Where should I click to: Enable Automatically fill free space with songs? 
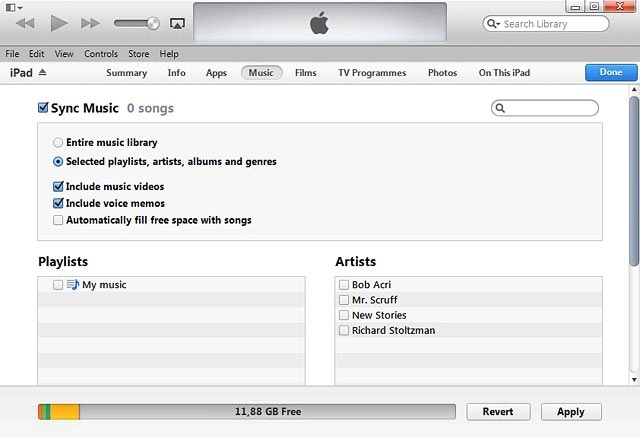58,220
